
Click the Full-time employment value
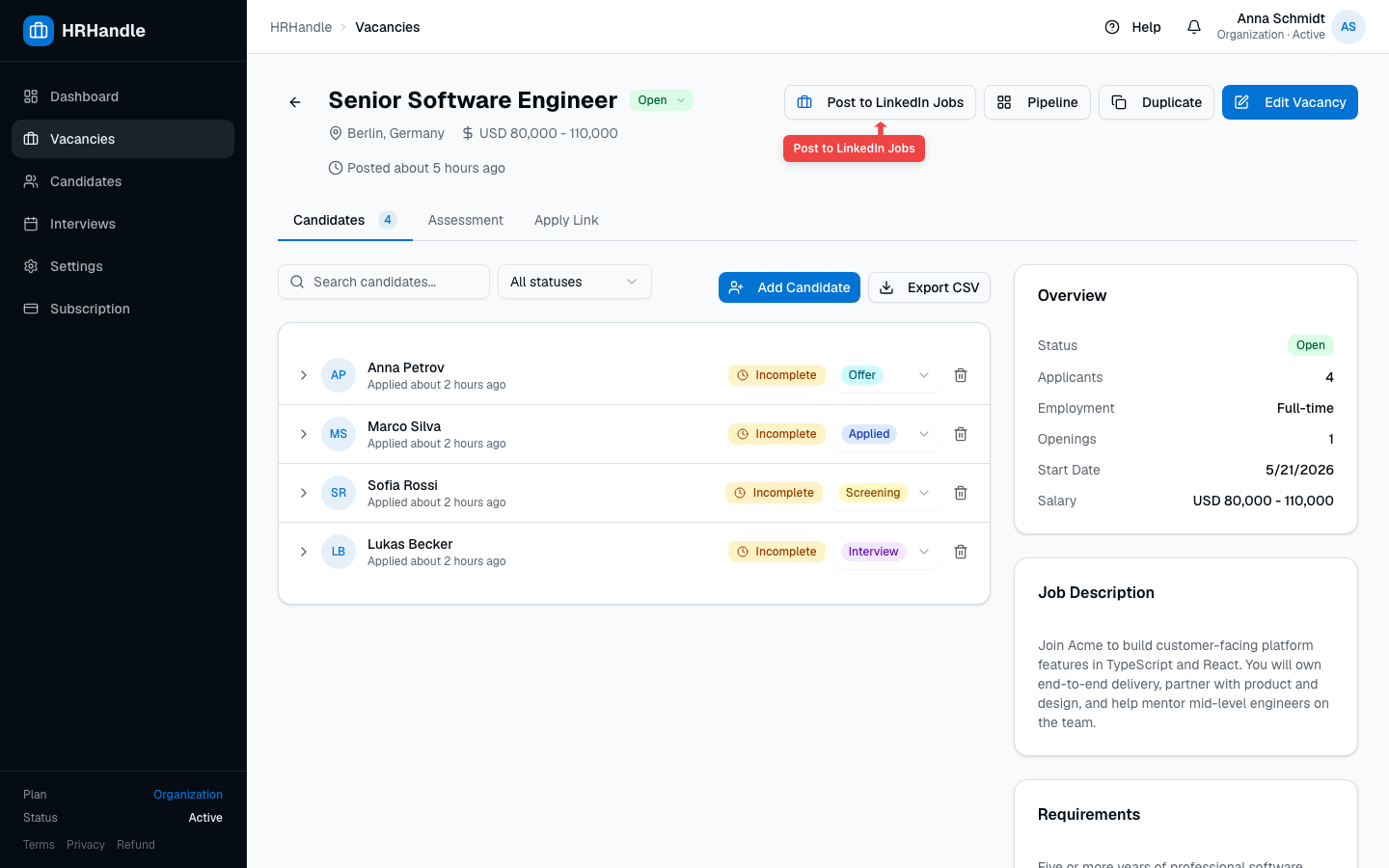click(x=1305, y=408)
